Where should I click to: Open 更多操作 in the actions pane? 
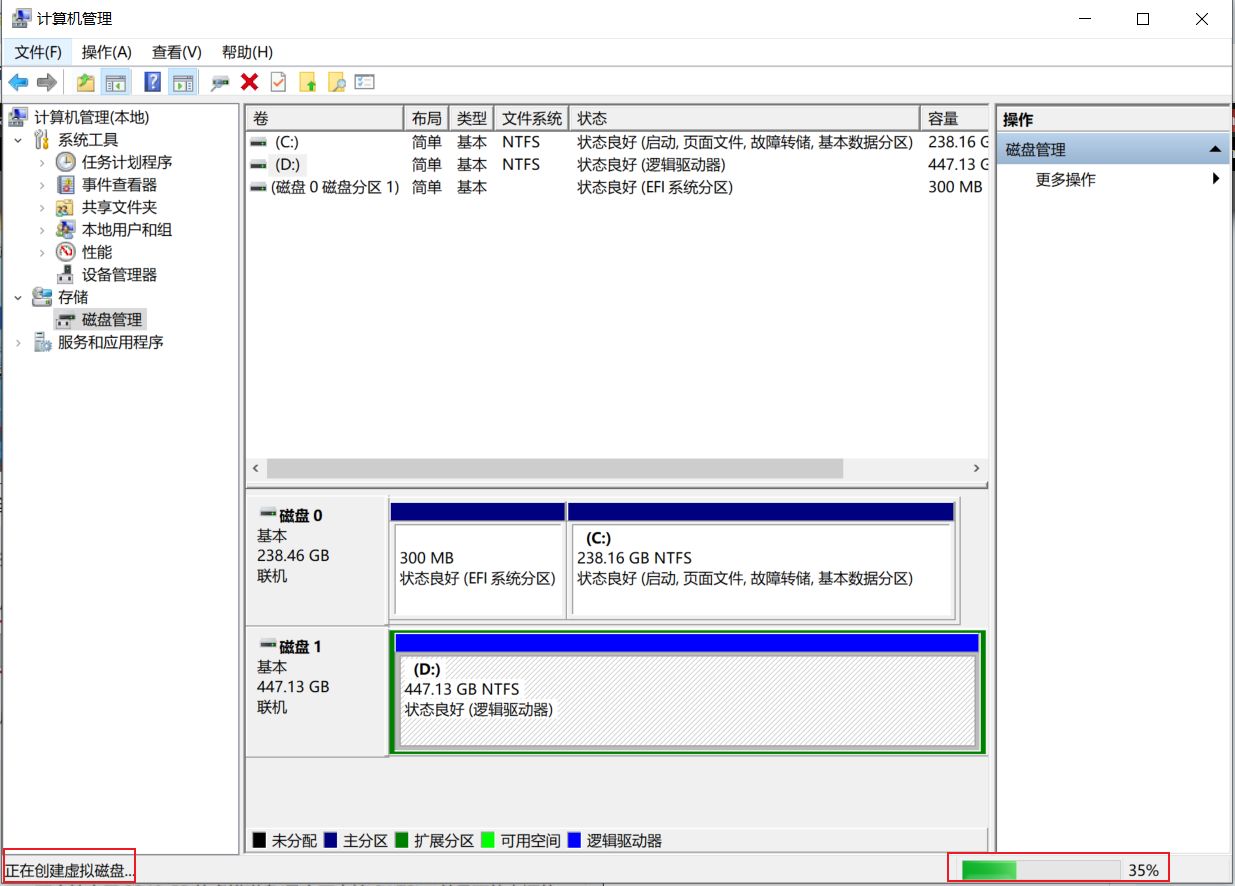click(x=1066, y=180)
